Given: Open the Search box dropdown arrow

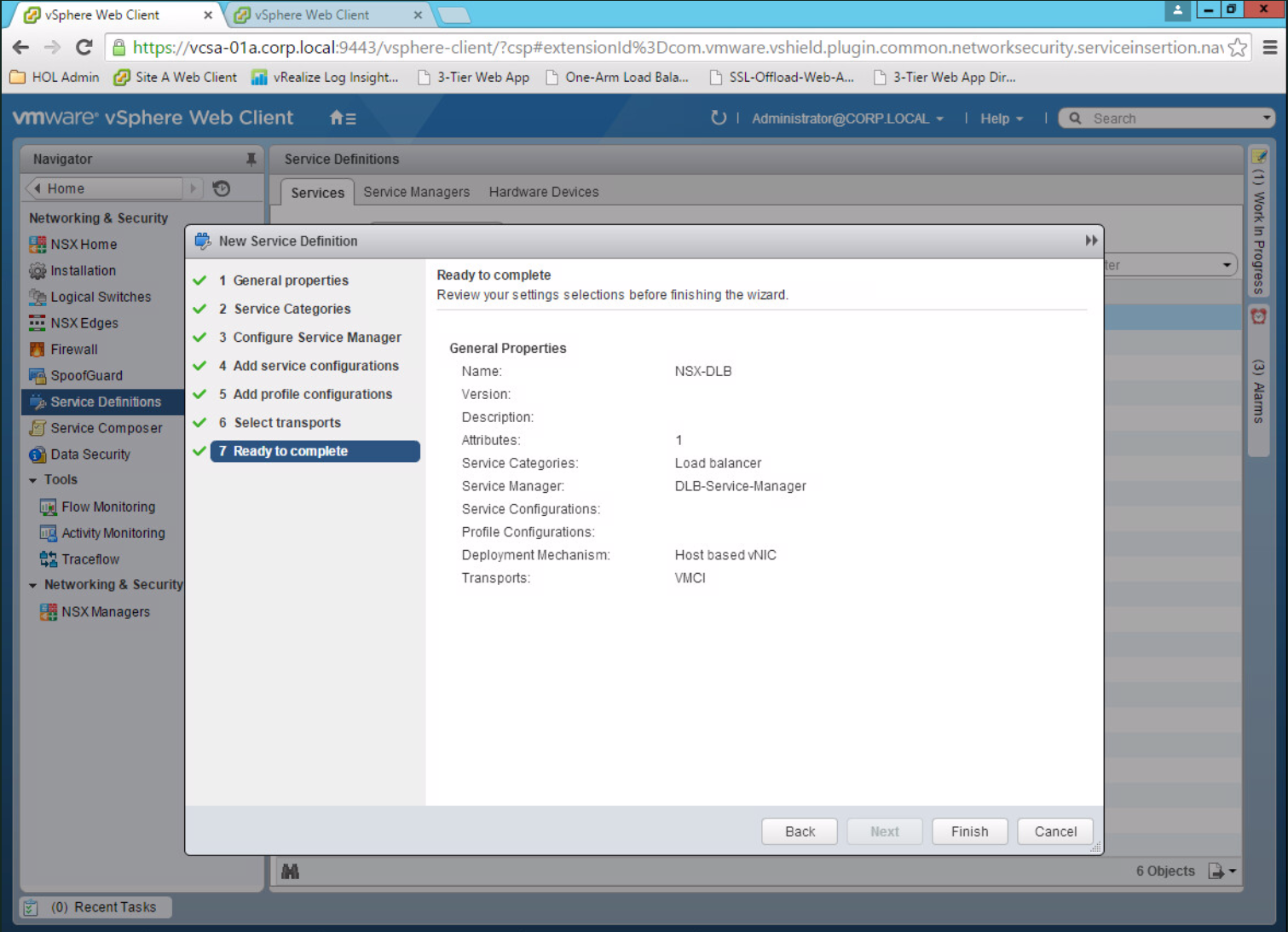Looking at the screenshot, I should pyautogui.click(x=1267, y=118).
